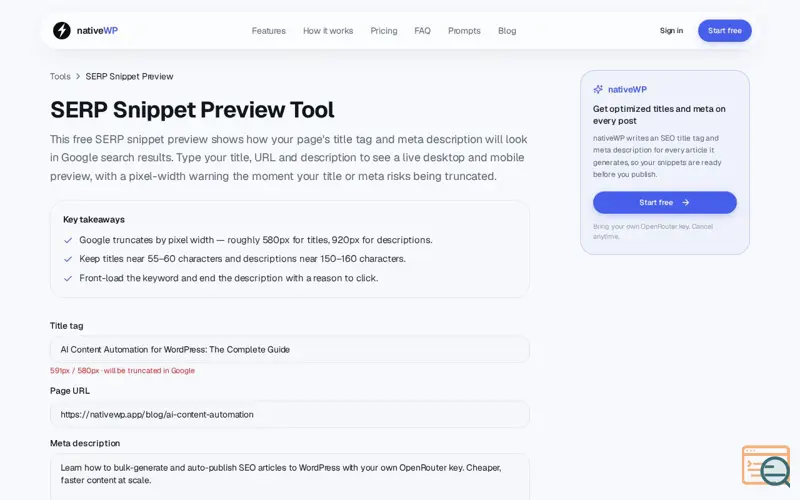The height and width of the screenshot is (500, 800).
Task: Click the Page URL input field
Action: (290, 414)
